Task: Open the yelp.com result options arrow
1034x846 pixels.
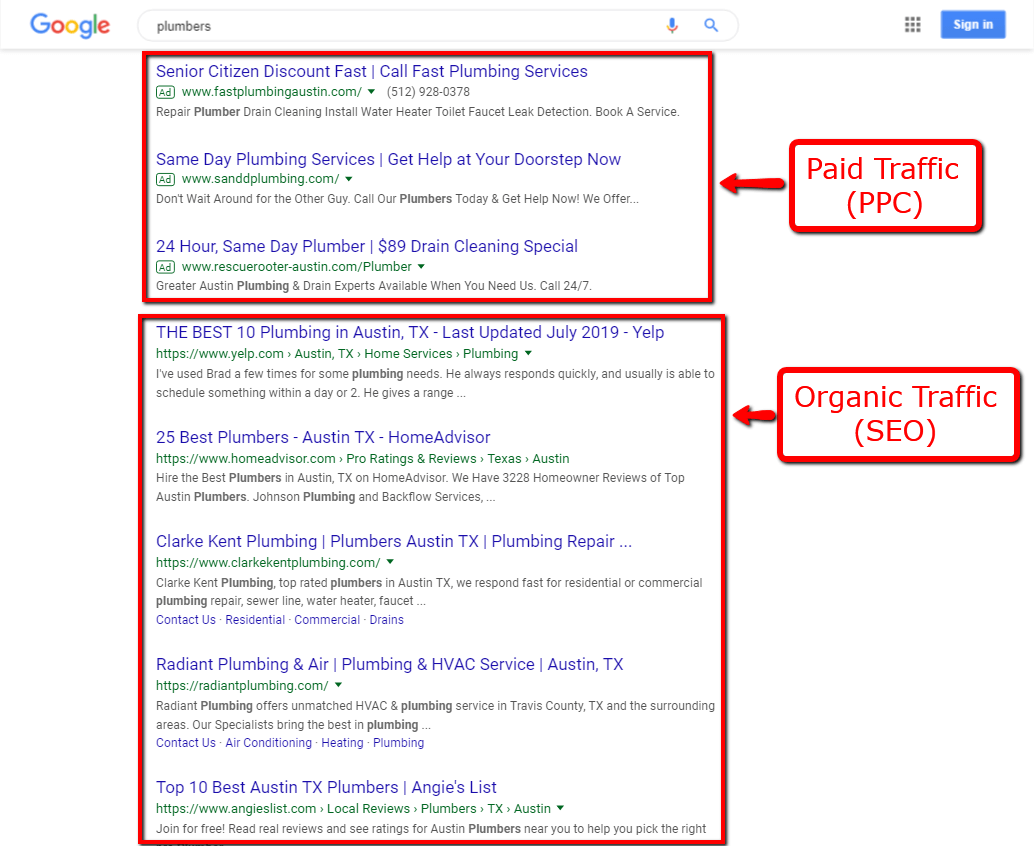Action: point(528,354)
